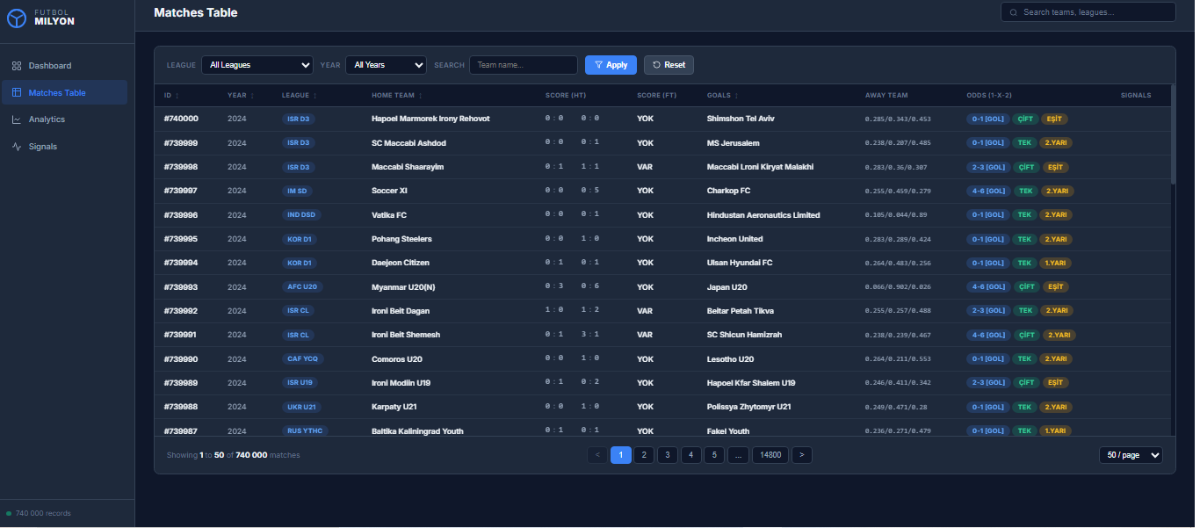Click Japan U20 team name
The image size is (1200, 528).
[x=727, y=287]
